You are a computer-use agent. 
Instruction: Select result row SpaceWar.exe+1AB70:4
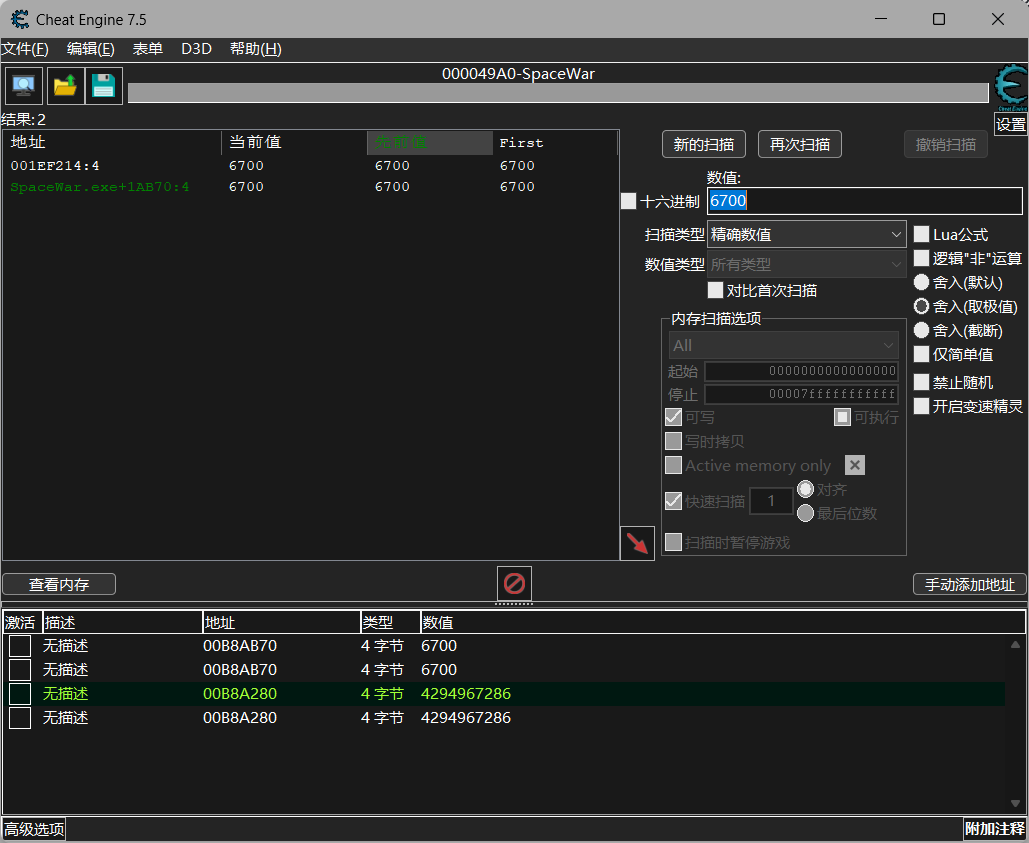[310, 186]
